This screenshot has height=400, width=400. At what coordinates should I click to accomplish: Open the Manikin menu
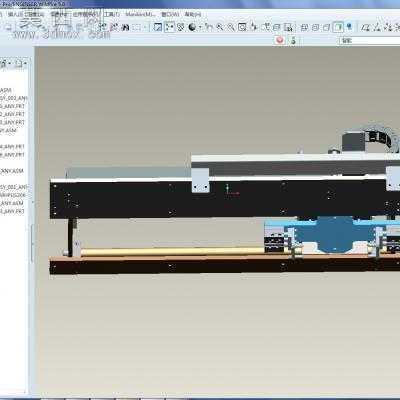(x=140, y=14)
